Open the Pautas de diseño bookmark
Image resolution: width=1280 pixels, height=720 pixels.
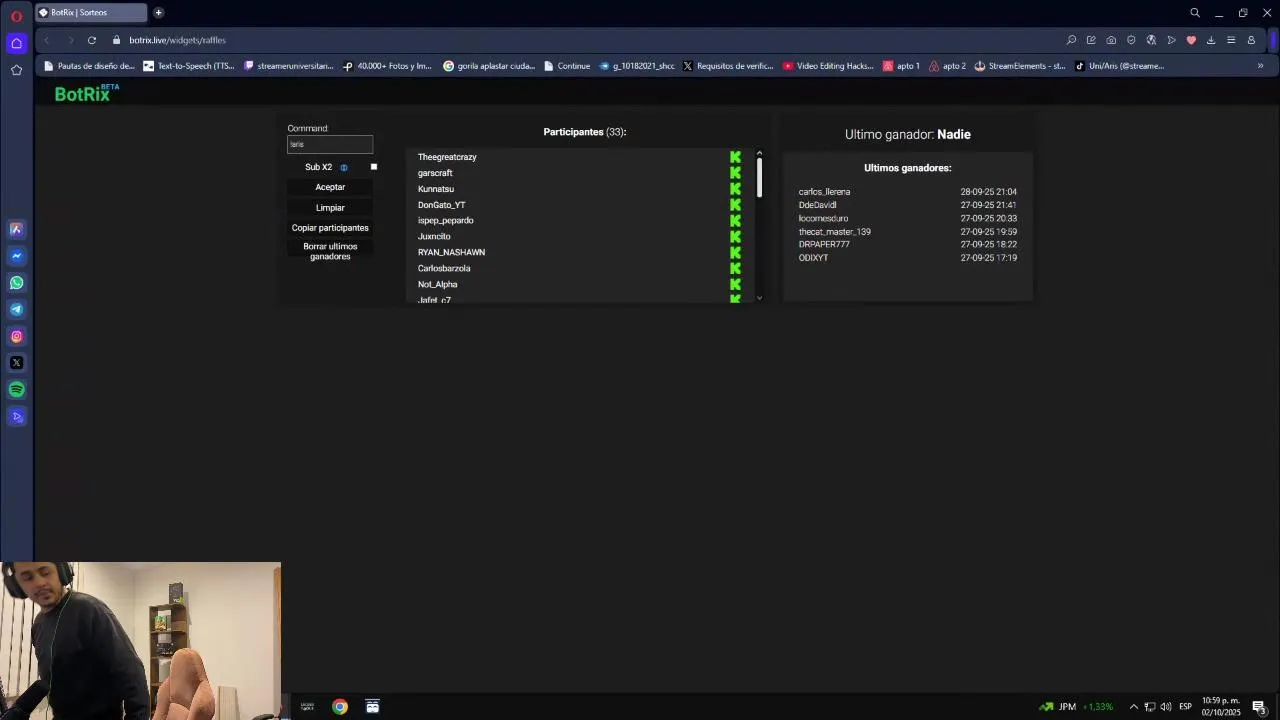coord(89,66)
